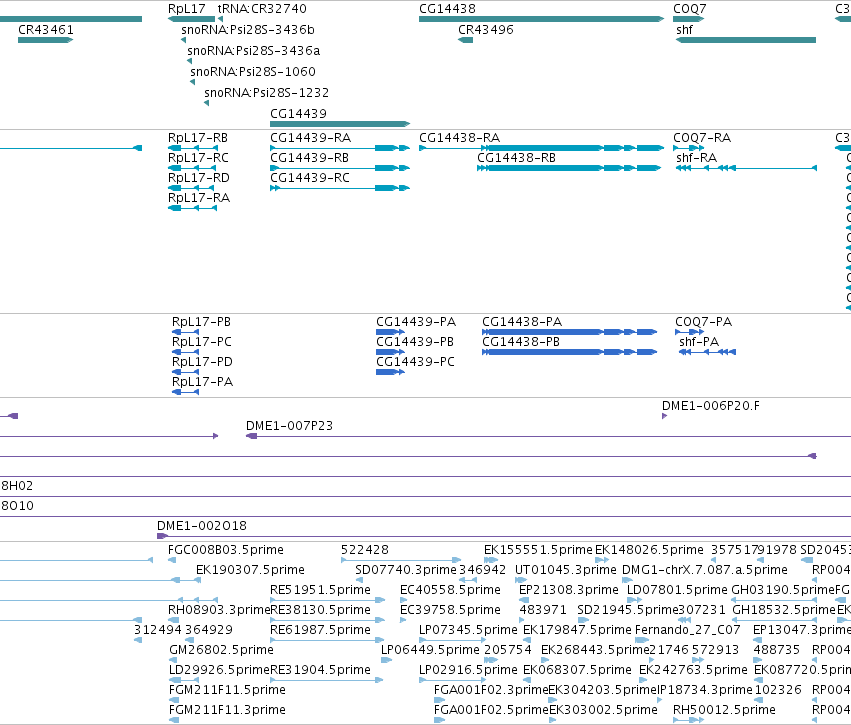Click the tRNA:CR32740 gene label
851x725 pixels.
coord(262,9)
